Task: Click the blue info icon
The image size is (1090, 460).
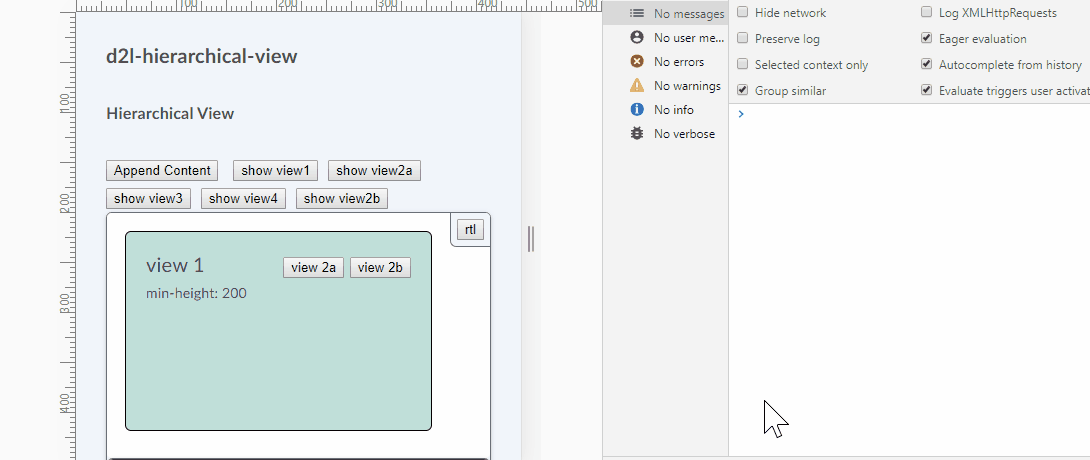Action: point(637,110)
